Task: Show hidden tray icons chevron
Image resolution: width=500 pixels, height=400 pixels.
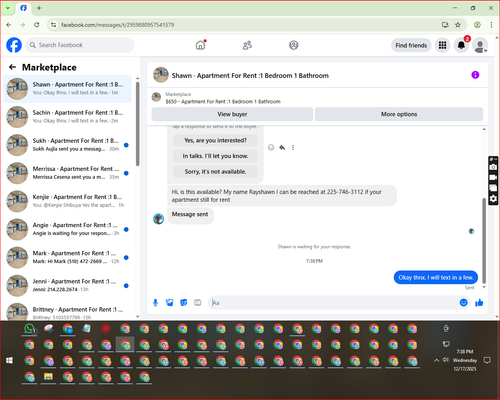Action: tap(436, 360)
